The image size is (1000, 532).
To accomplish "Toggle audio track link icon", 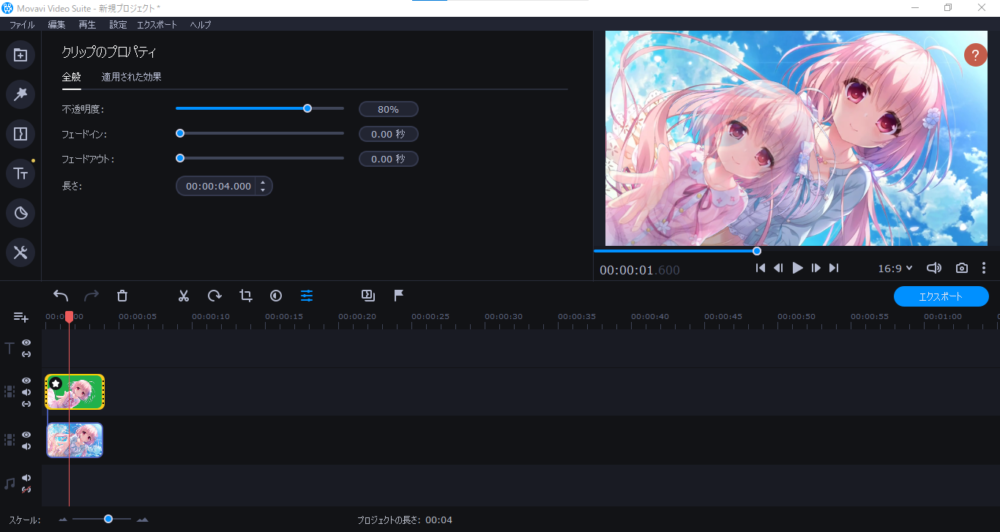I will point(26,489).
